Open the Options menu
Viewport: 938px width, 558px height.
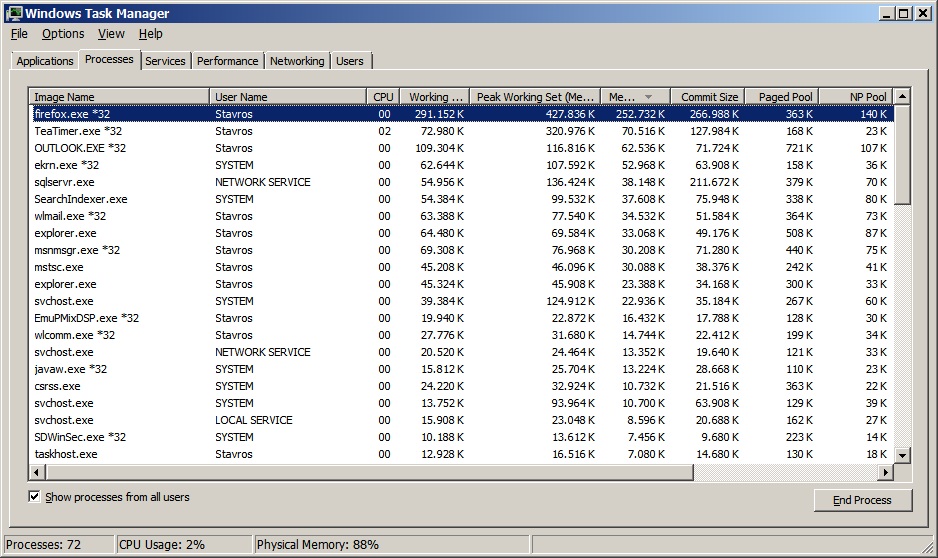coord(63,34)
